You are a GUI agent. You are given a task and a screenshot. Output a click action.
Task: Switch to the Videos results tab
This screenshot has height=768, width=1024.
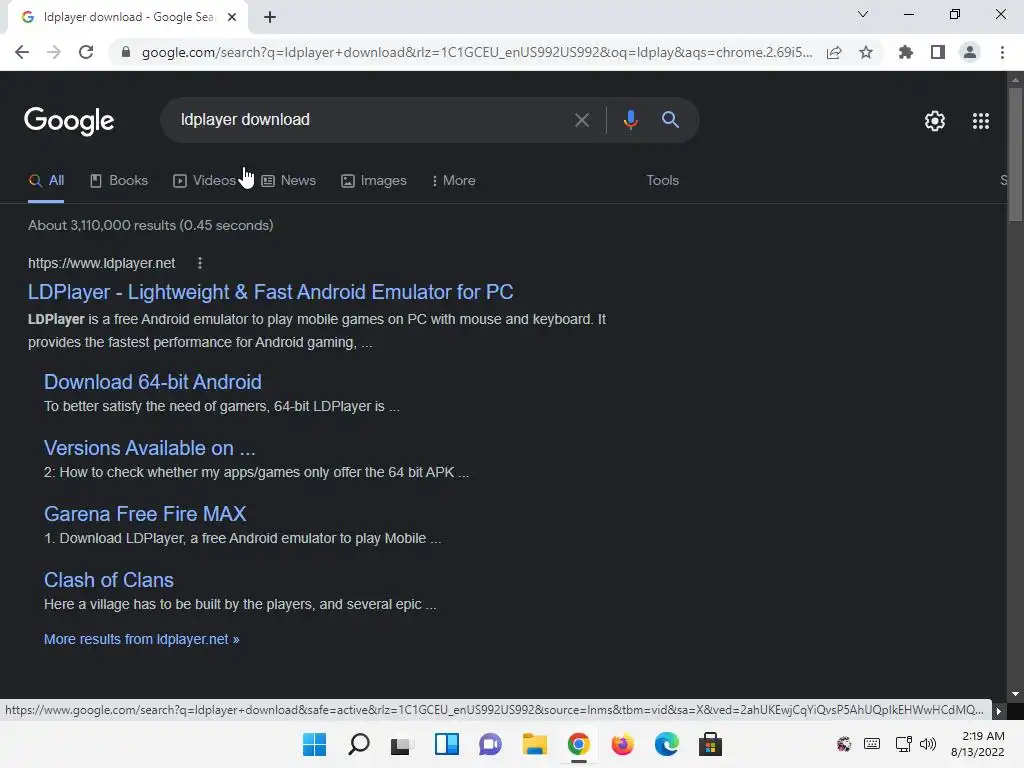point(204,181)
